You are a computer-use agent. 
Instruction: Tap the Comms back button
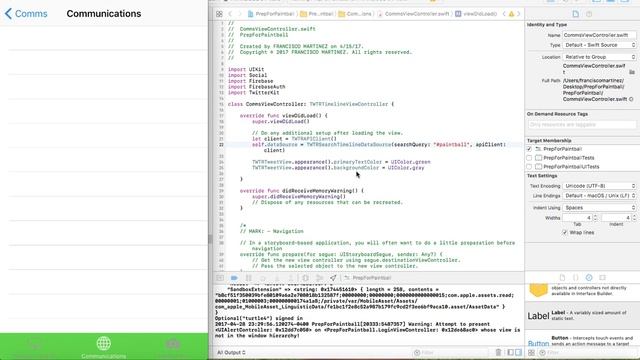(x=26, y=13)
